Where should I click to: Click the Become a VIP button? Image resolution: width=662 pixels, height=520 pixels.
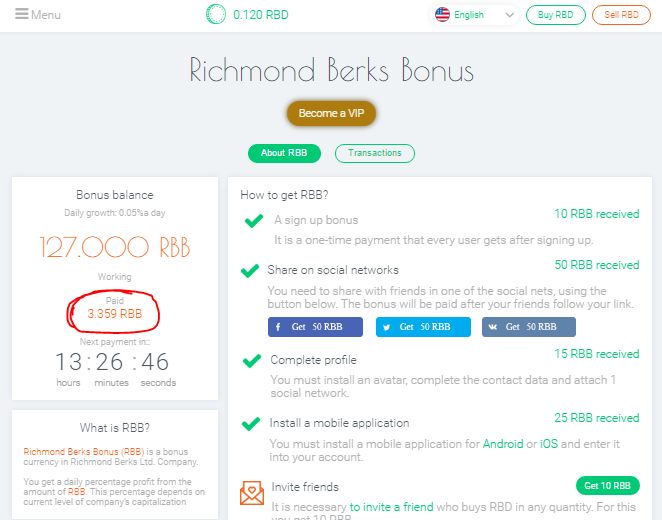click(331, 113)
